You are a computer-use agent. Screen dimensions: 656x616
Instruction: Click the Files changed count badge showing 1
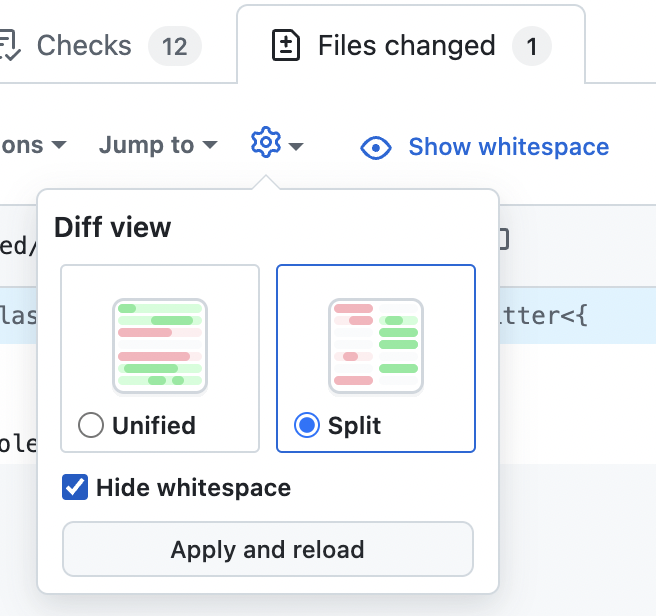(531, 46)
